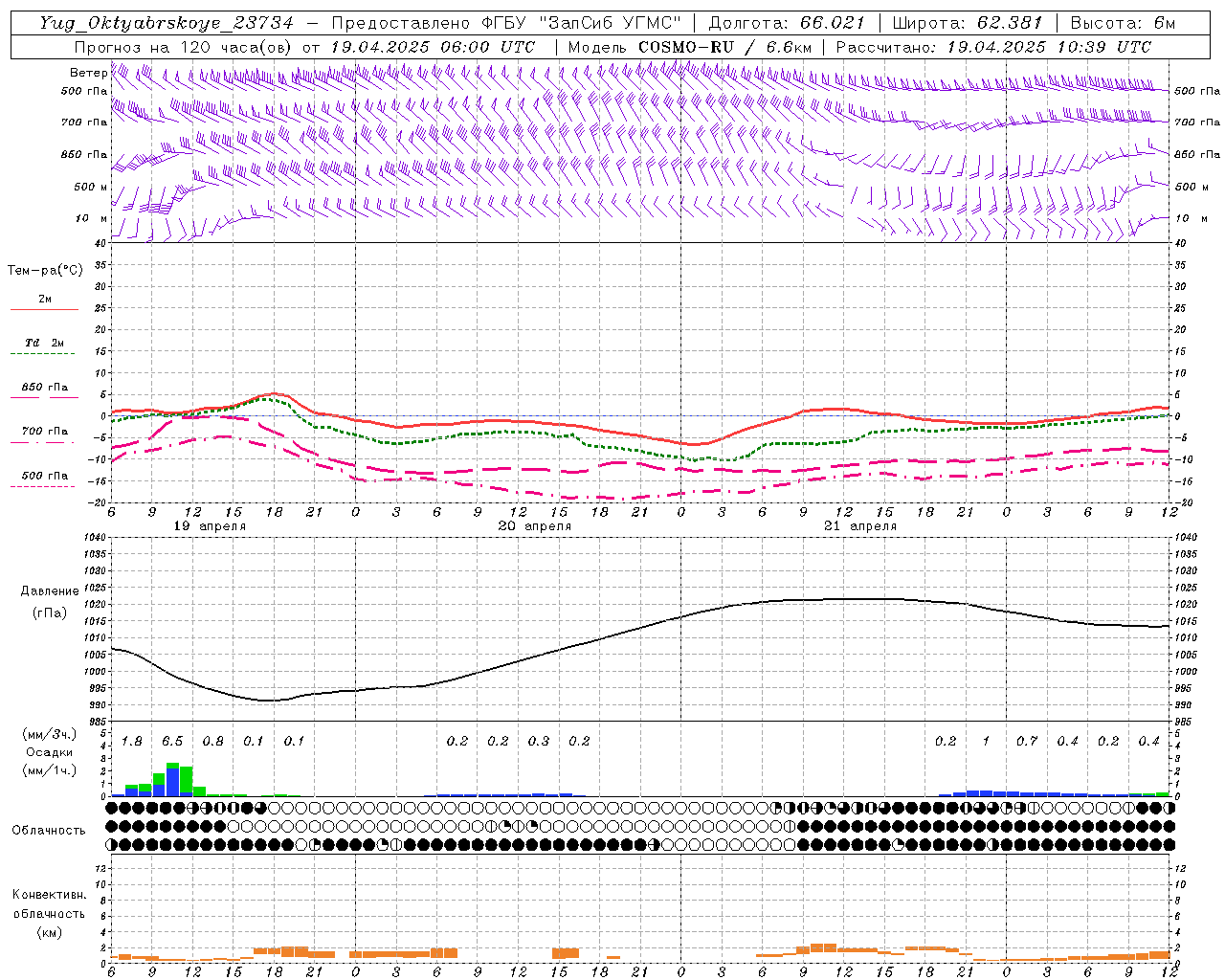Click the green dotted Td legend line sample
Screen dimensions: 1225x980
(x=42, y=354)
